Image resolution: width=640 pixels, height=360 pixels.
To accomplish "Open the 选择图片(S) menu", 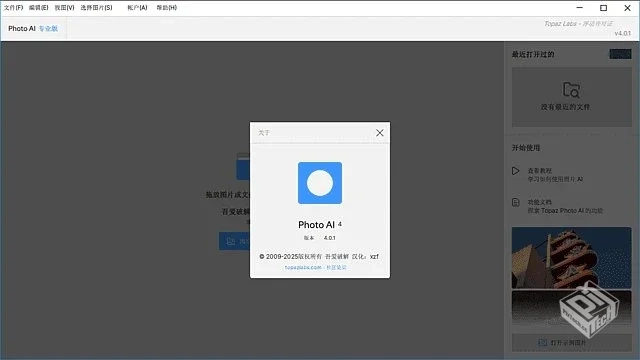I will [96, 7].
